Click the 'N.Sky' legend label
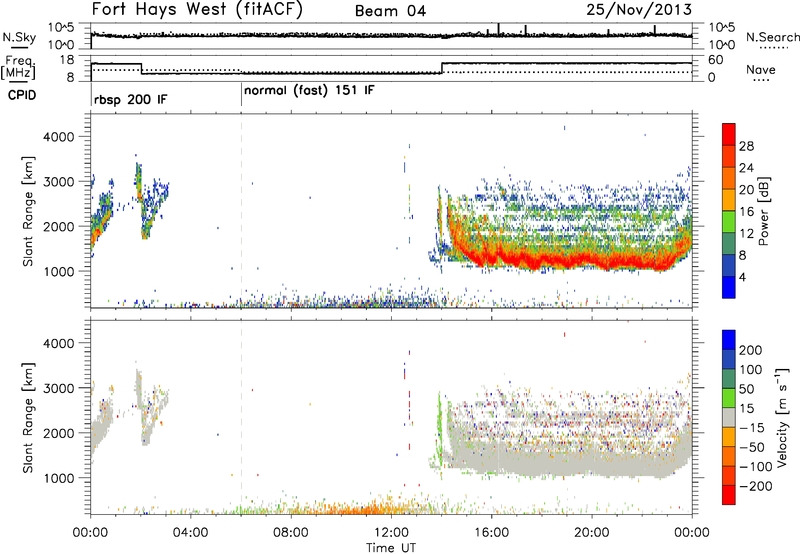 tap(19, 37)
